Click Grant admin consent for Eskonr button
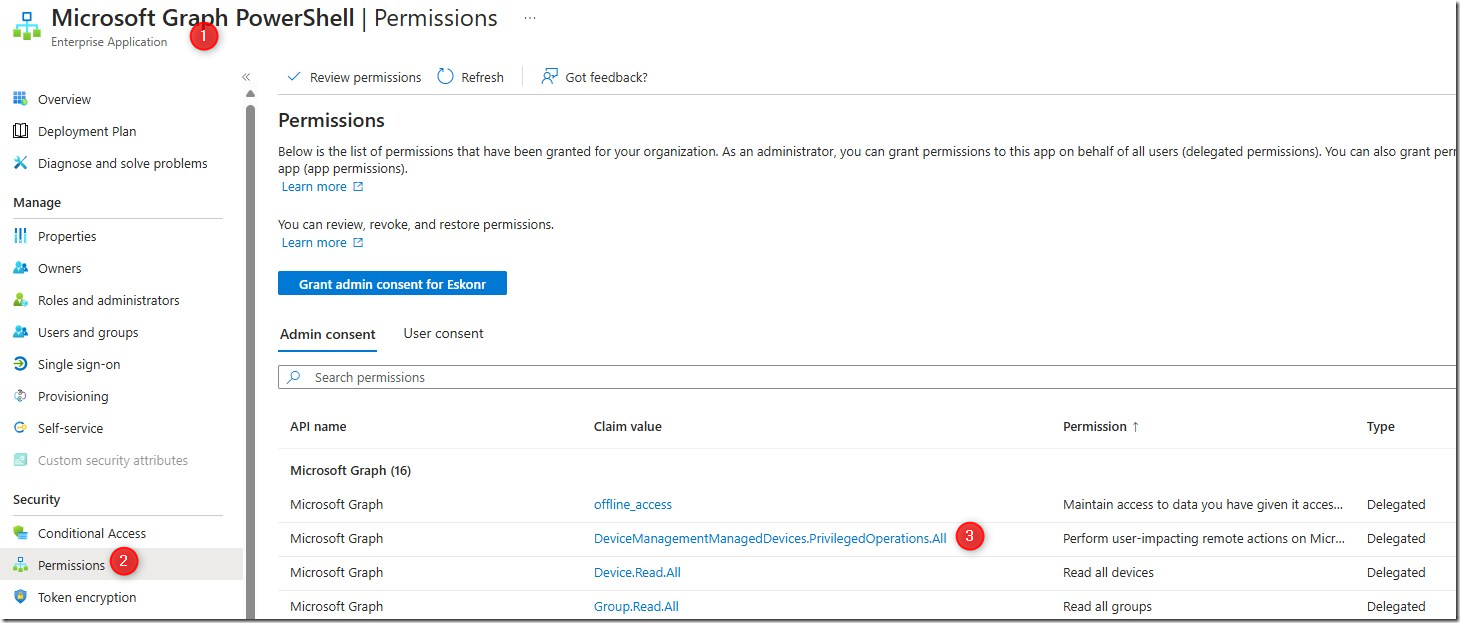This screenshot has width=1460, height=623. pyautogui.click(x=392, y=284)
